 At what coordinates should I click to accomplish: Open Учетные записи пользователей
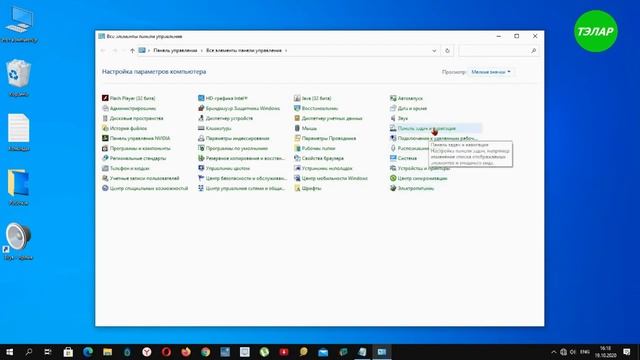[x=140, y=178]
